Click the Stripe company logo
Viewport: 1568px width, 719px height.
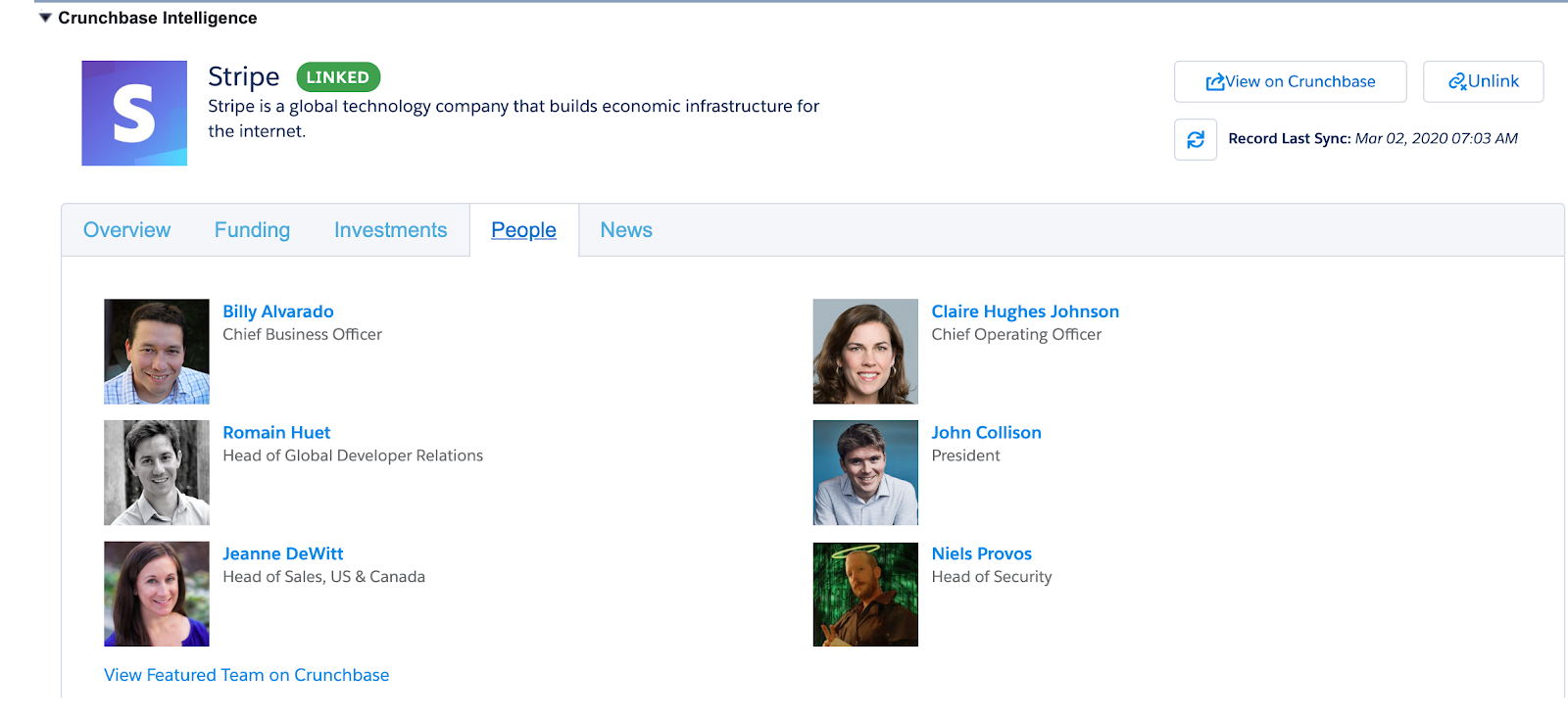point(134,113)
